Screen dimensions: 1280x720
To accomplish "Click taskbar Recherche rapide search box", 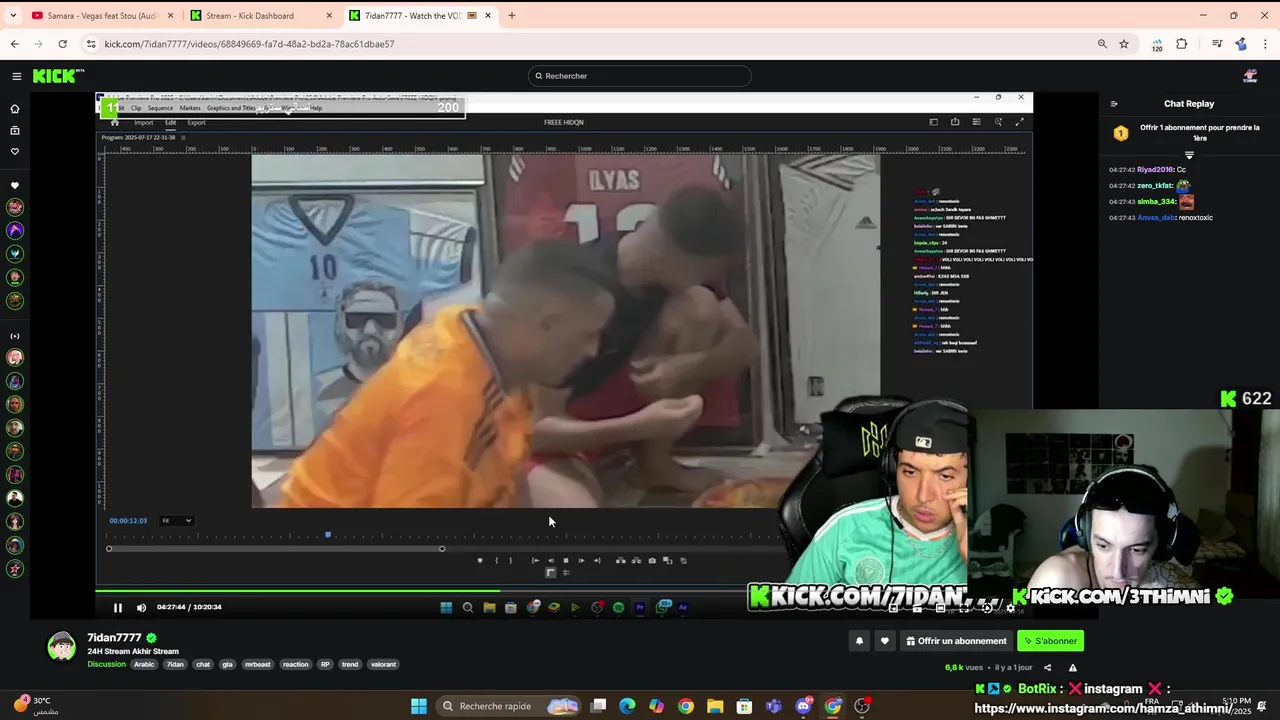I will (x=509, y=706).
